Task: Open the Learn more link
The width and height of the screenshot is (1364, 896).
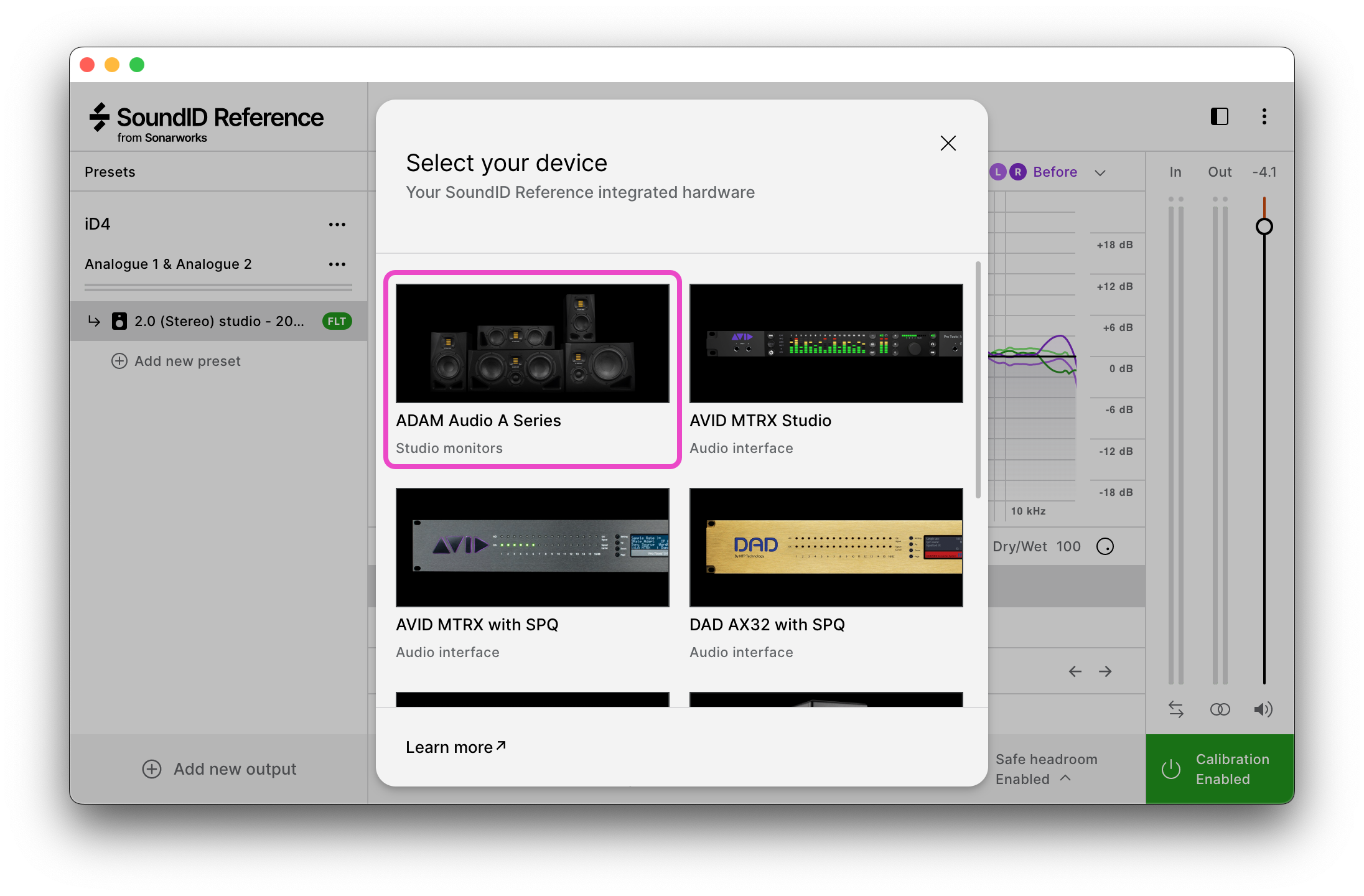Action: click(x=455, y=747)
